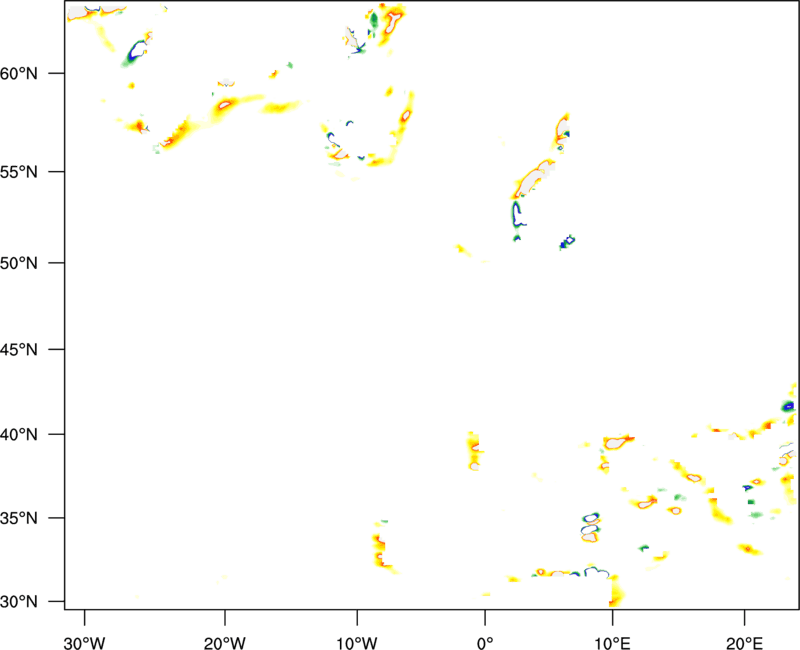Click the 0° longitude label

point(485,643)
